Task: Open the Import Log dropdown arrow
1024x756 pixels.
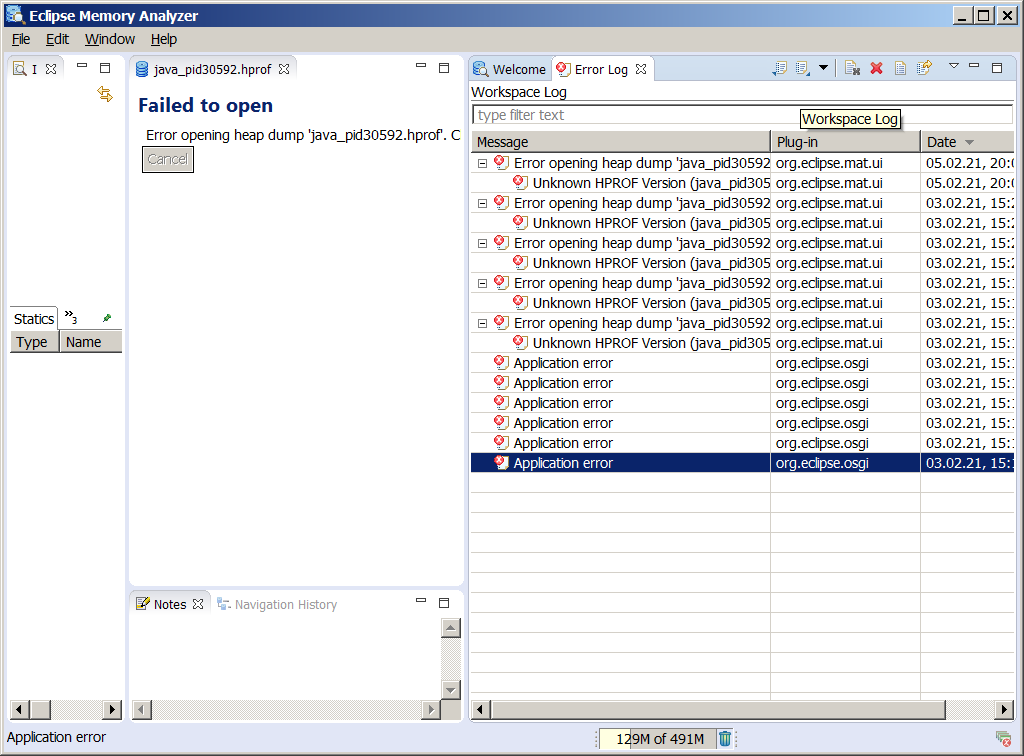Action: tap(824, 68)
